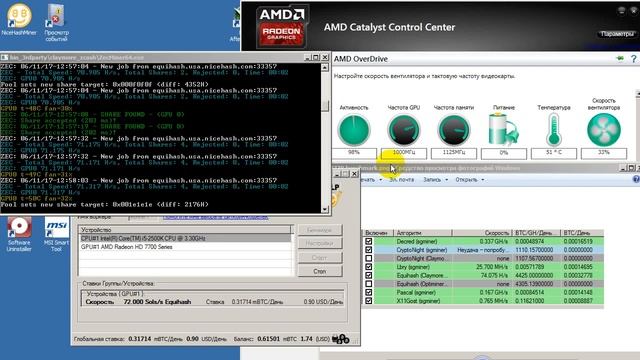Click the Бенчмарк button in NiceHash Miner
This screenshot has width=640, height=360.
[320, 230]
